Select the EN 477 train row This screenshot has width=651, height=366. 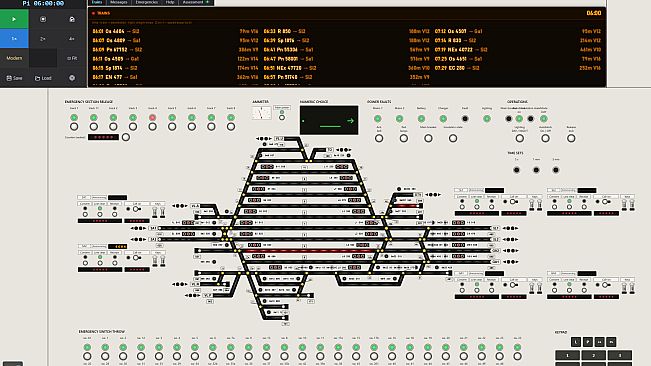175,77
